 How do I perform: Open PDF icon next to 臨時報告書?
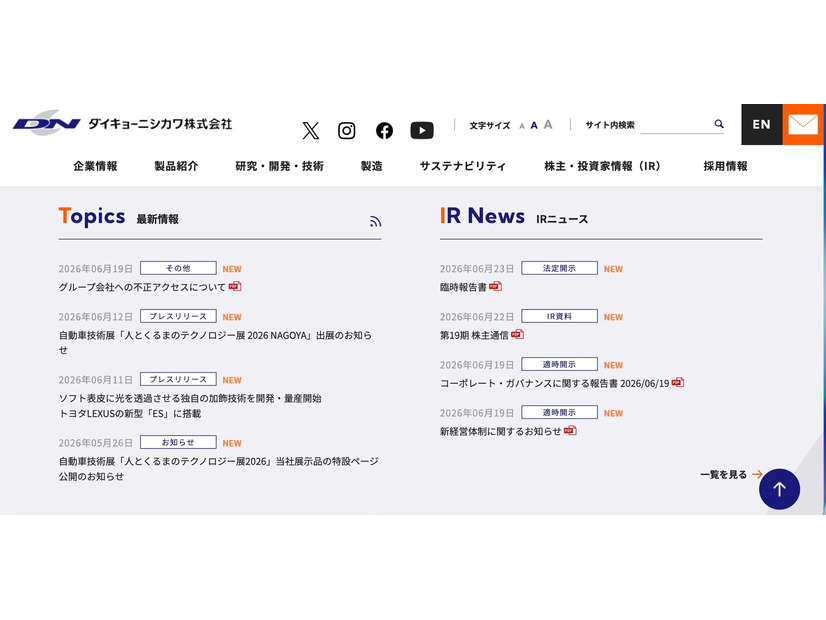[495, 286]
